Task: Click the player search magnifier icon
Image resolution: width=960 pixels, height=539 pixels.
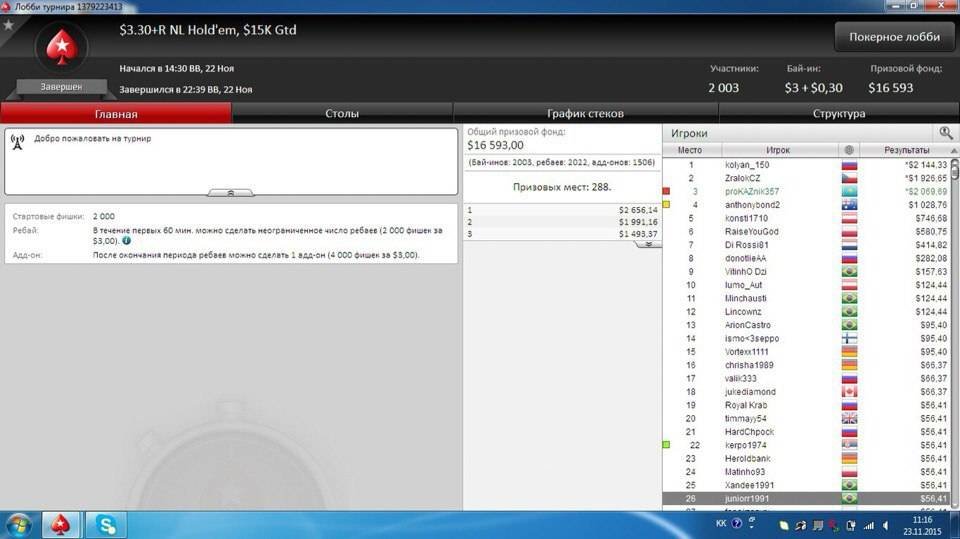Action: [945, 133]
